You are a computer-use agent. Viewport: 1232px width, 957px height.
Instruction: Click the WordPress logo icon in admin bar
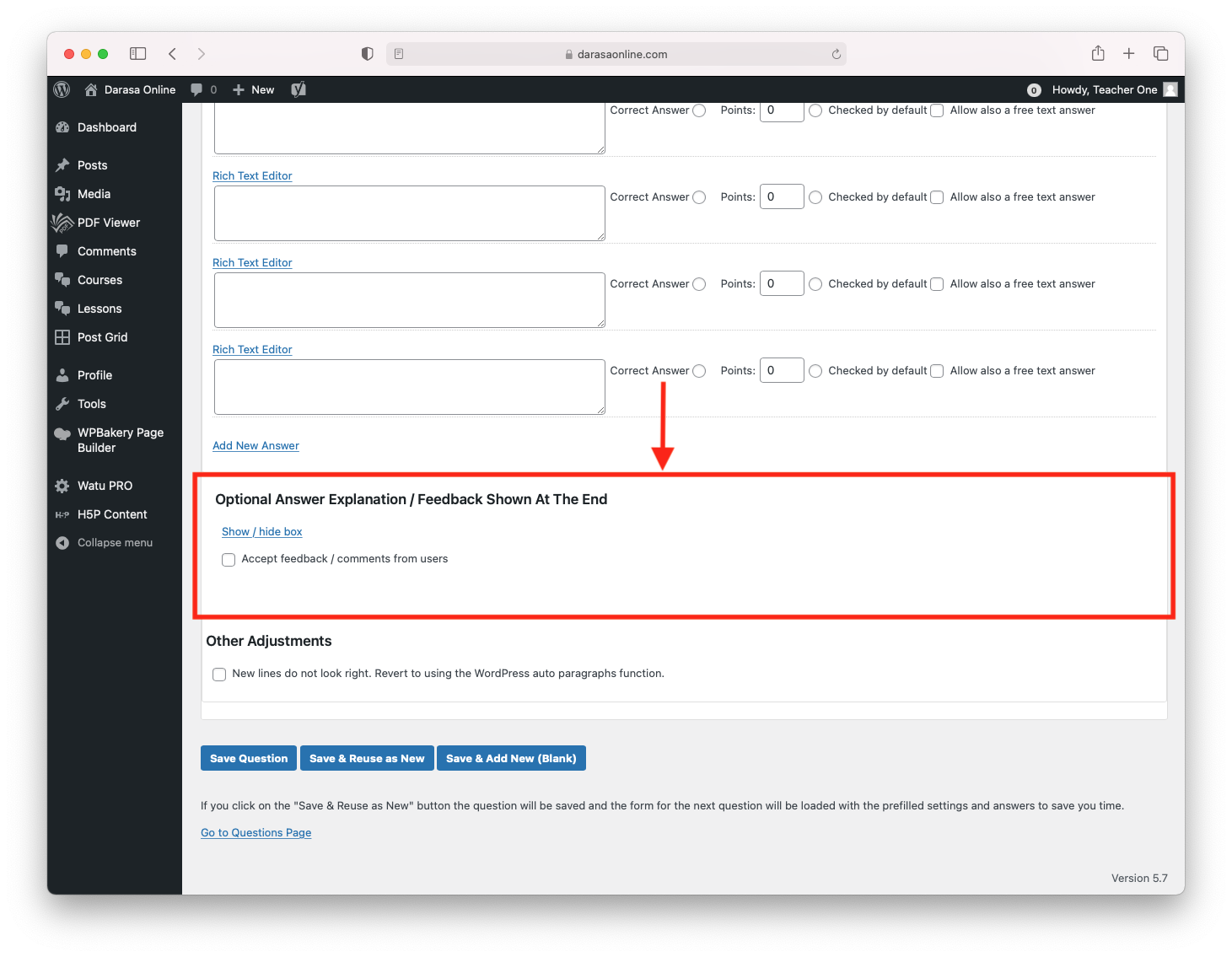62,89
